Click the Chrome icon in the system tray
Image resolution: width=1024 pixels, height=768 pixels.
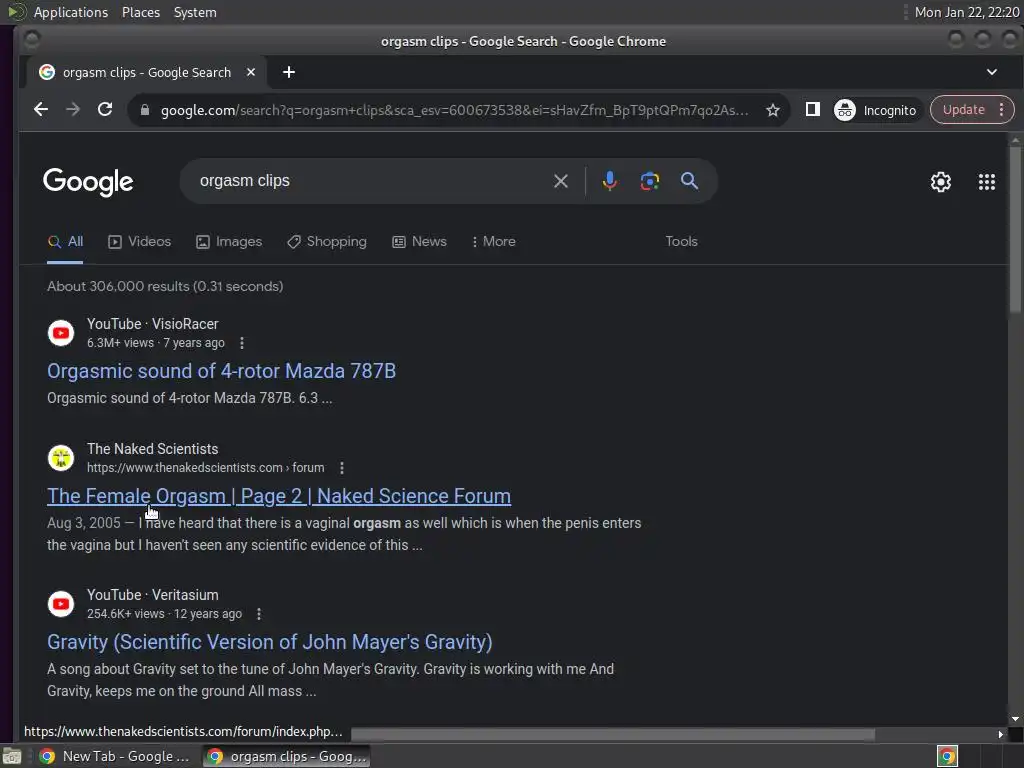point(947,756)
